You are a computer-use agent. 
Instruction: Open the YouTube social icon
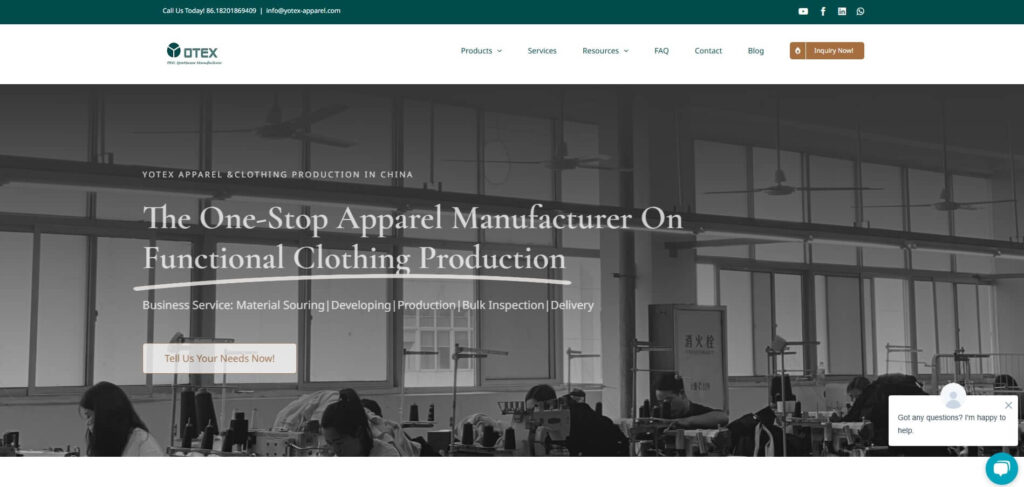click(x=803, y=11)
